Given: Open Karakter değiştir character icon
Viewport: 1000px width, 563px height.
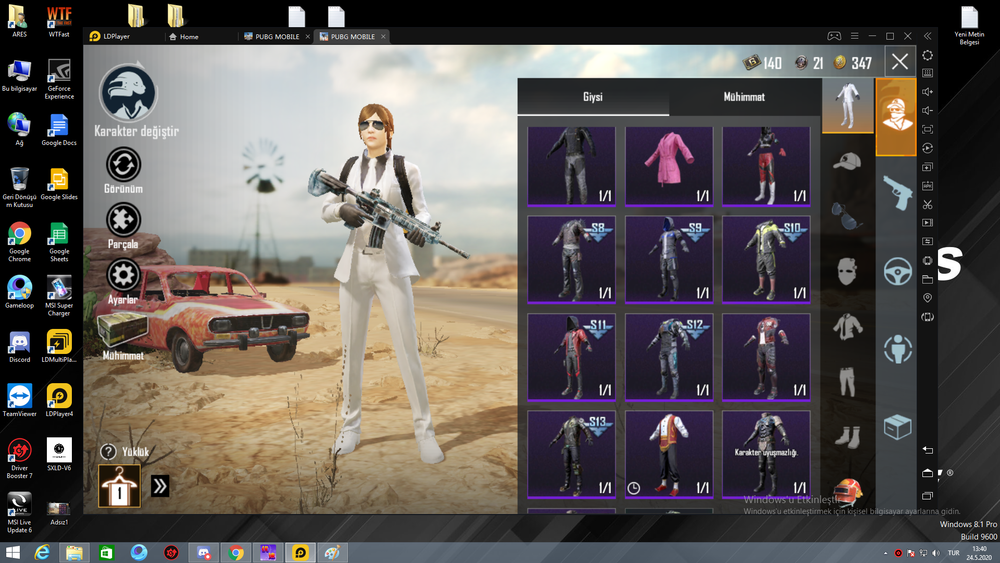Looking at the screenshot, I should click(128, 92).
